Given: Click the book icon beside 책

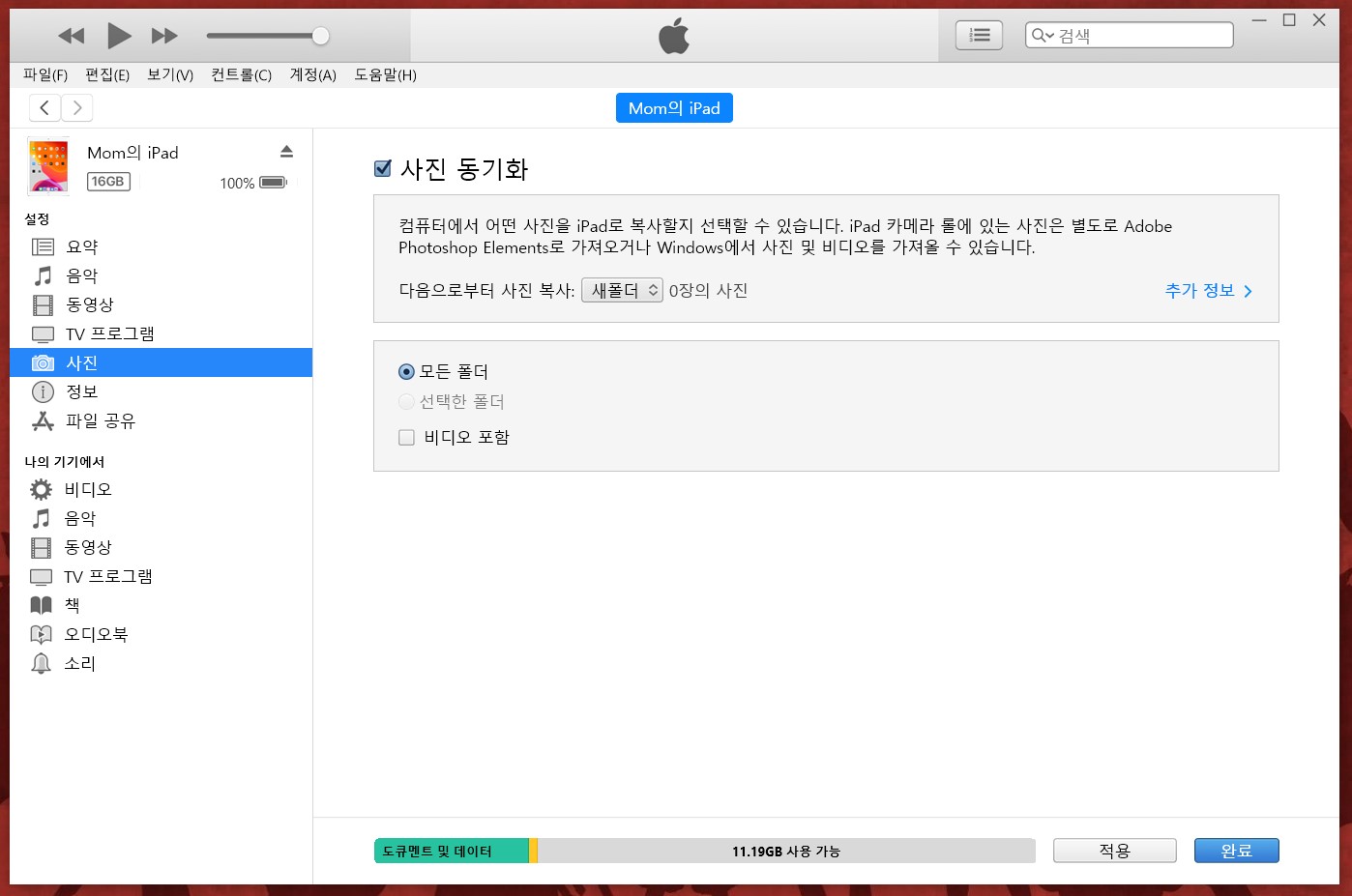Looking at the screenshot, I should [x=41, y=605].
